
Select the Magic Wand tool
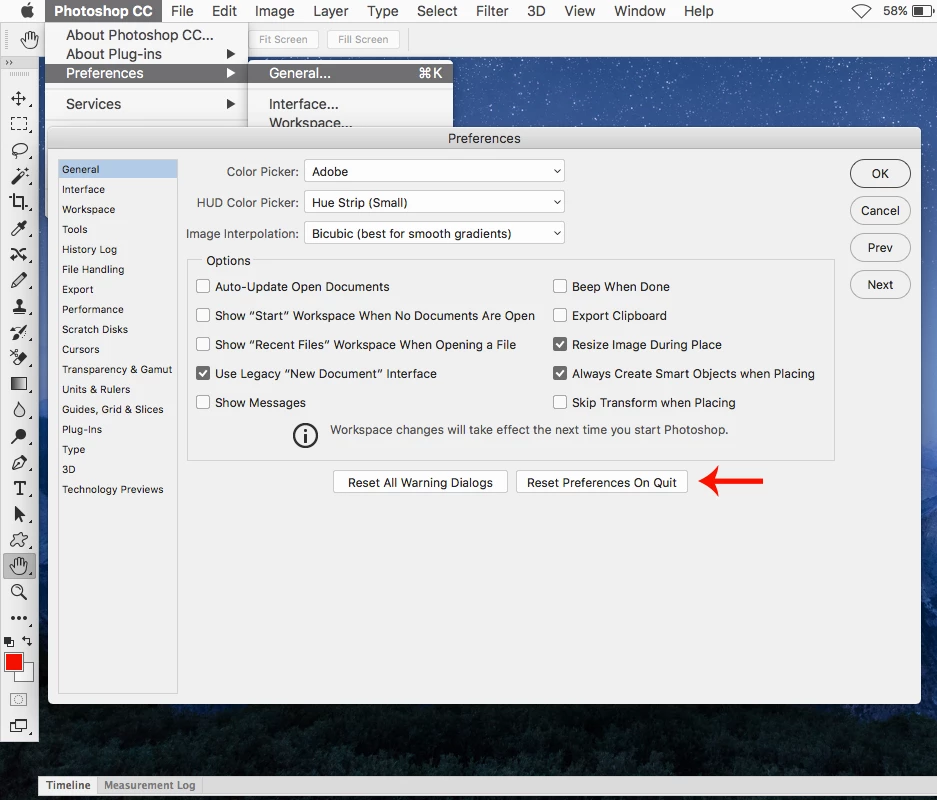[19, 176]
